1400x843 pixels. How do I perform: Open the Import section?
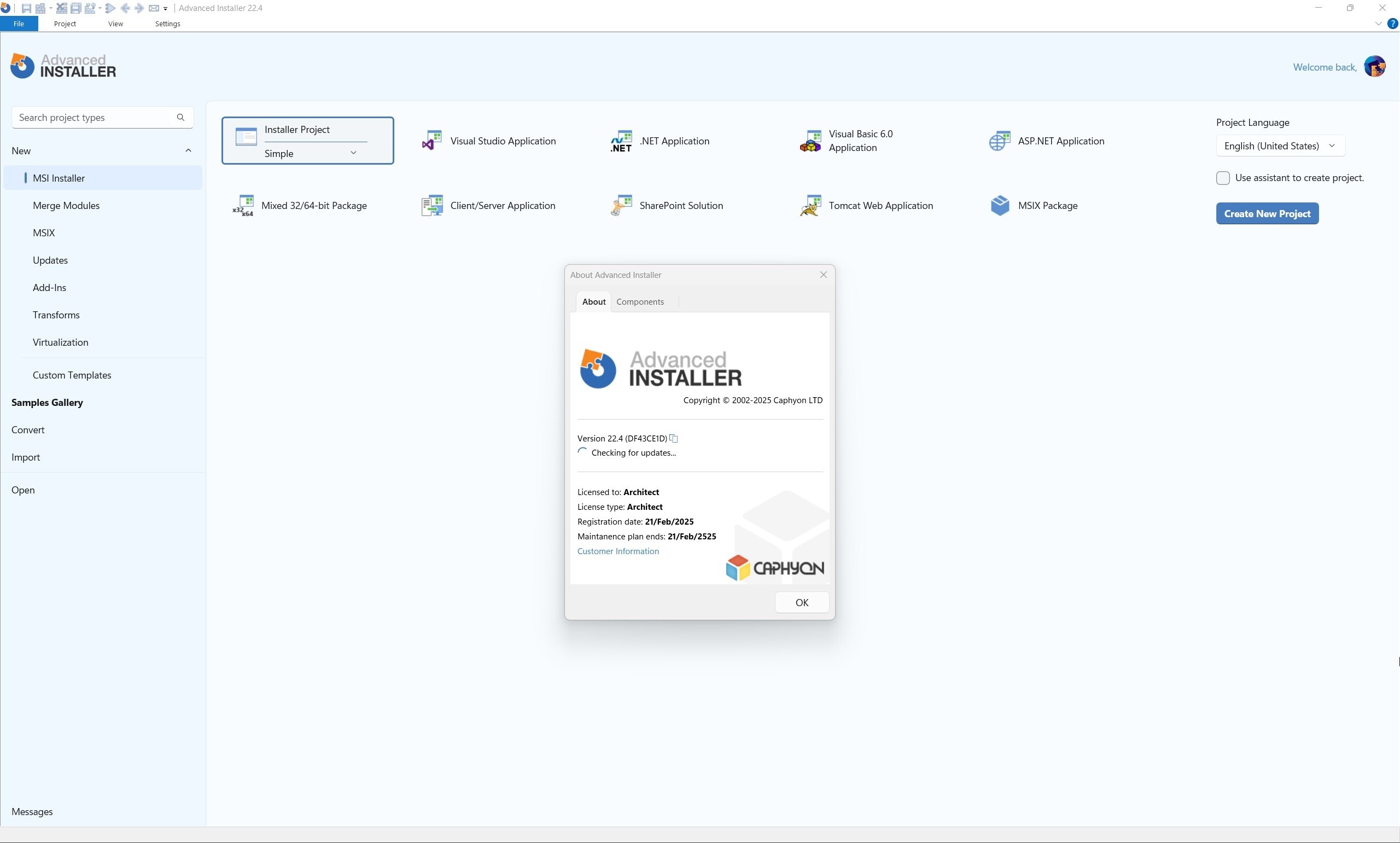point(26,457)
